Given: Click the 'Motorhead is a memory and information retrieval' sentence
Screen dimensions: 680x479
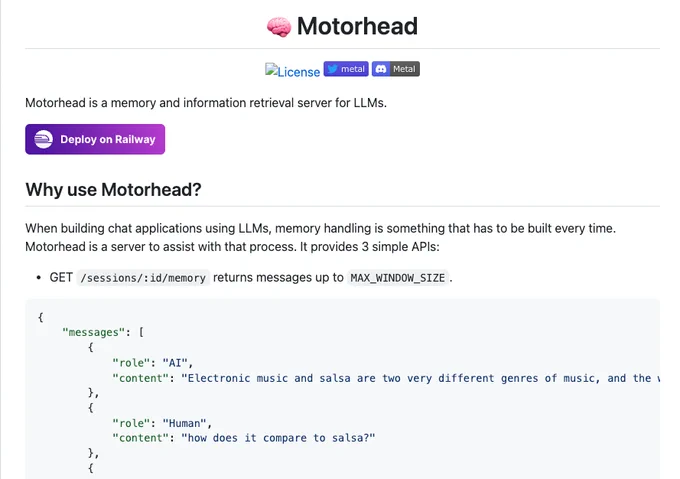Looking at the screenshot, I should point(206,103).
